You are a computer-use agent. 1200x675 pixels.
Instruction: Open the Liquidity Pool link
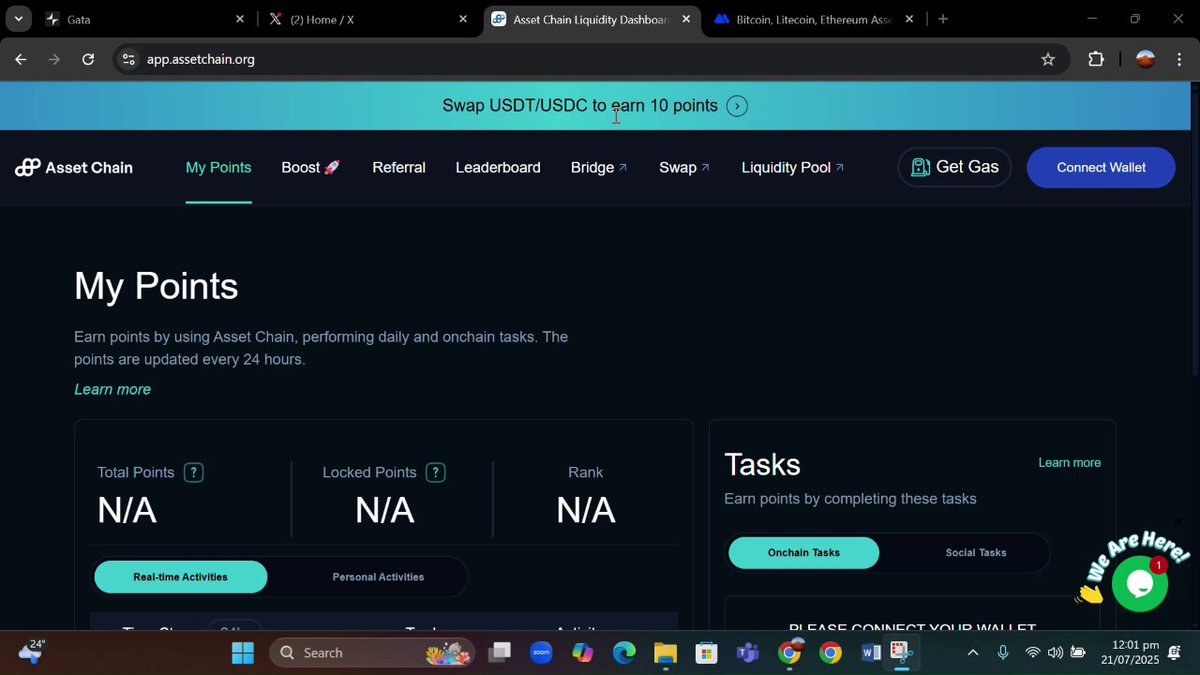point(793,168)
